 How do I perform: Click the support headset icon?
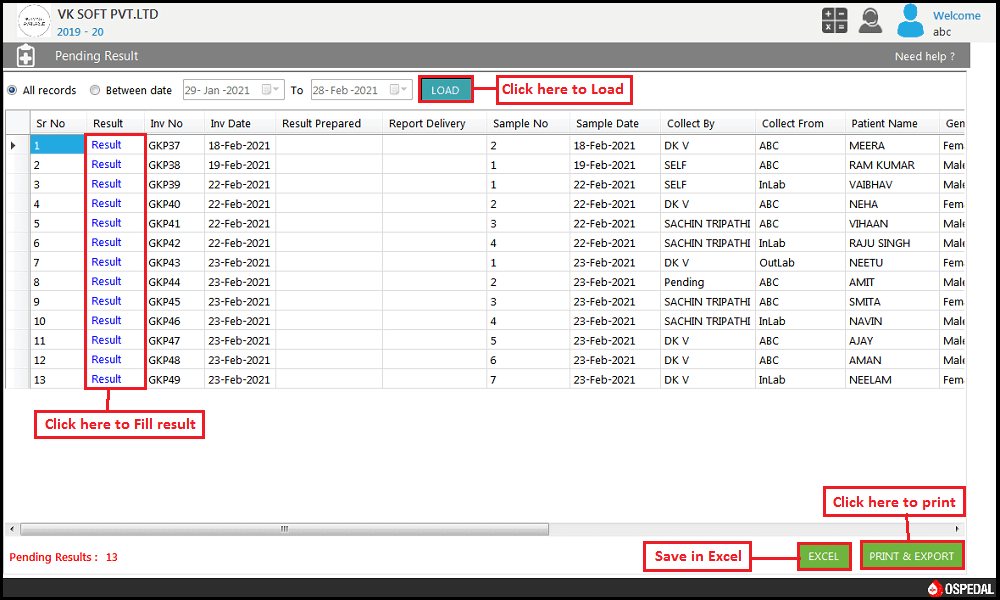(x=870, y=20)
